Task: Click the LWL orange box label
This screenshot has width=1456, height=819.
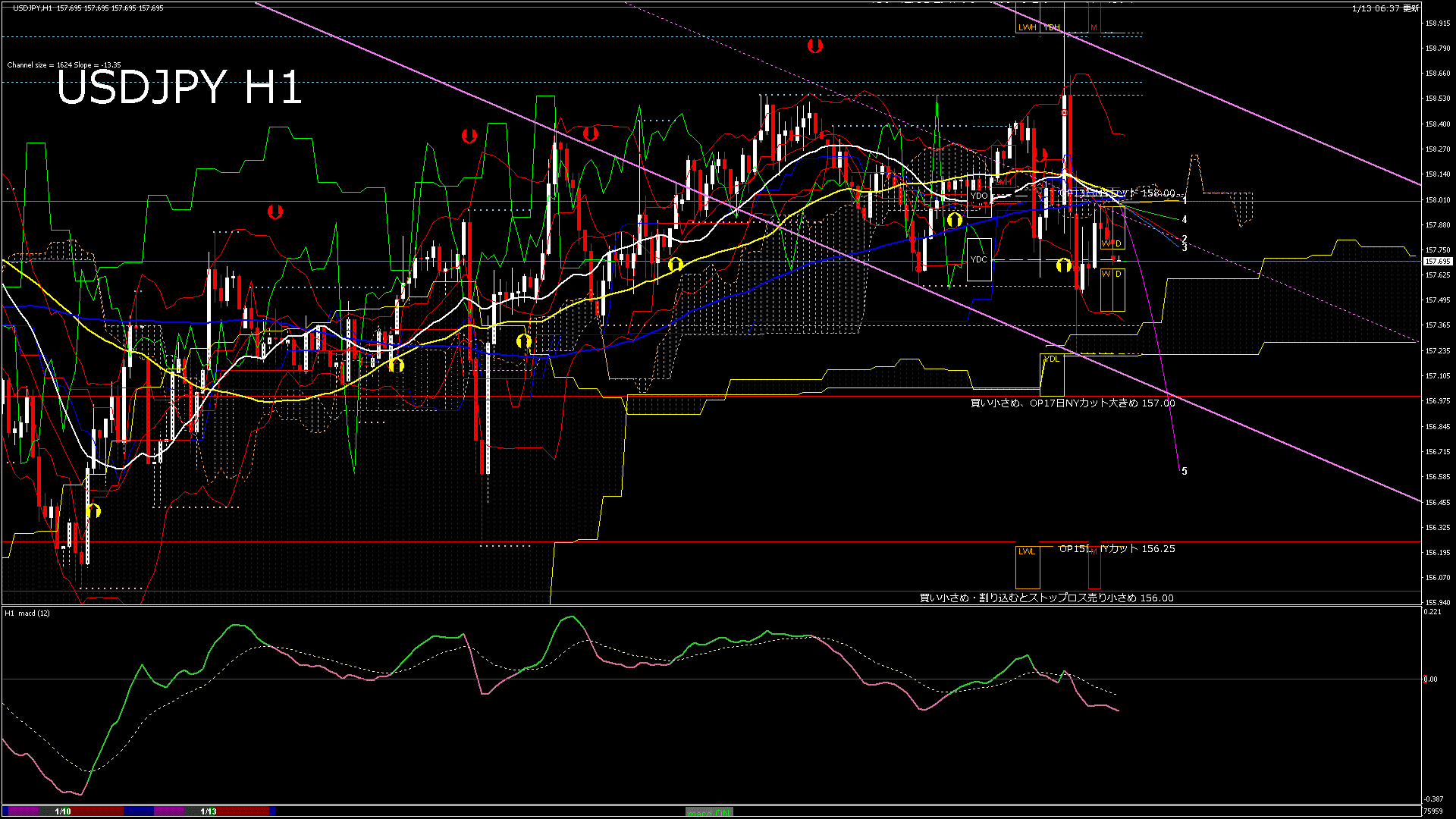Action: [1027, 551]
